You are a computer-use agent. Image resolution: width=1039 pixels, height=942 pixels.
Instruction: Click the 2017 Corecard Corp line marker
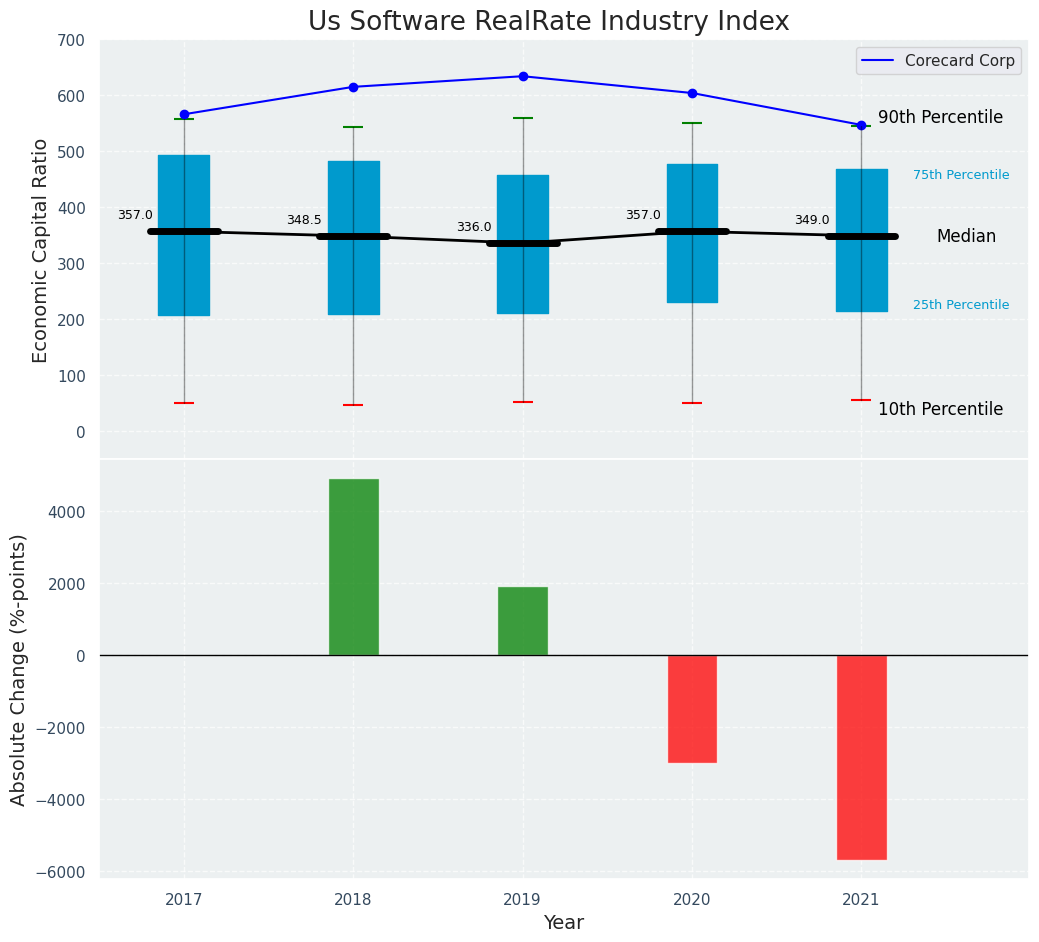184,115
